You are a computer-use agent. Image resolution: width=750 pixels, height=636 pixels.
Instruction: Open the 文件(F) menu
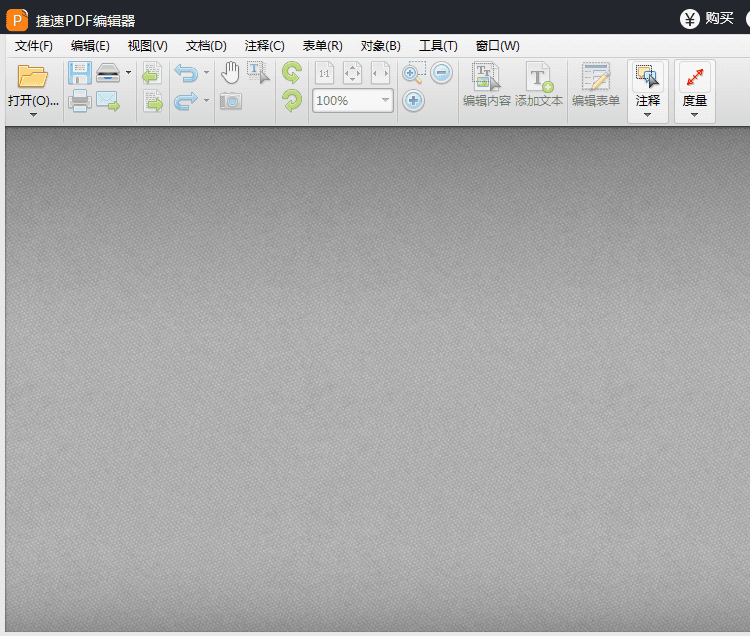34,46
